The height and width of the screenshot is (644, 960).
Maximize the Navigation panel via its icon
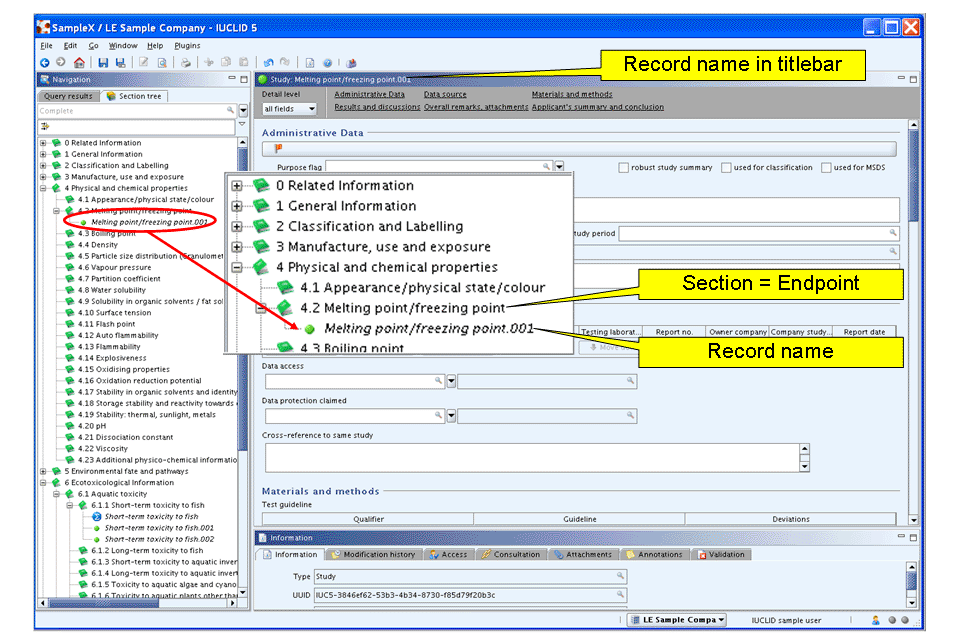243,79
